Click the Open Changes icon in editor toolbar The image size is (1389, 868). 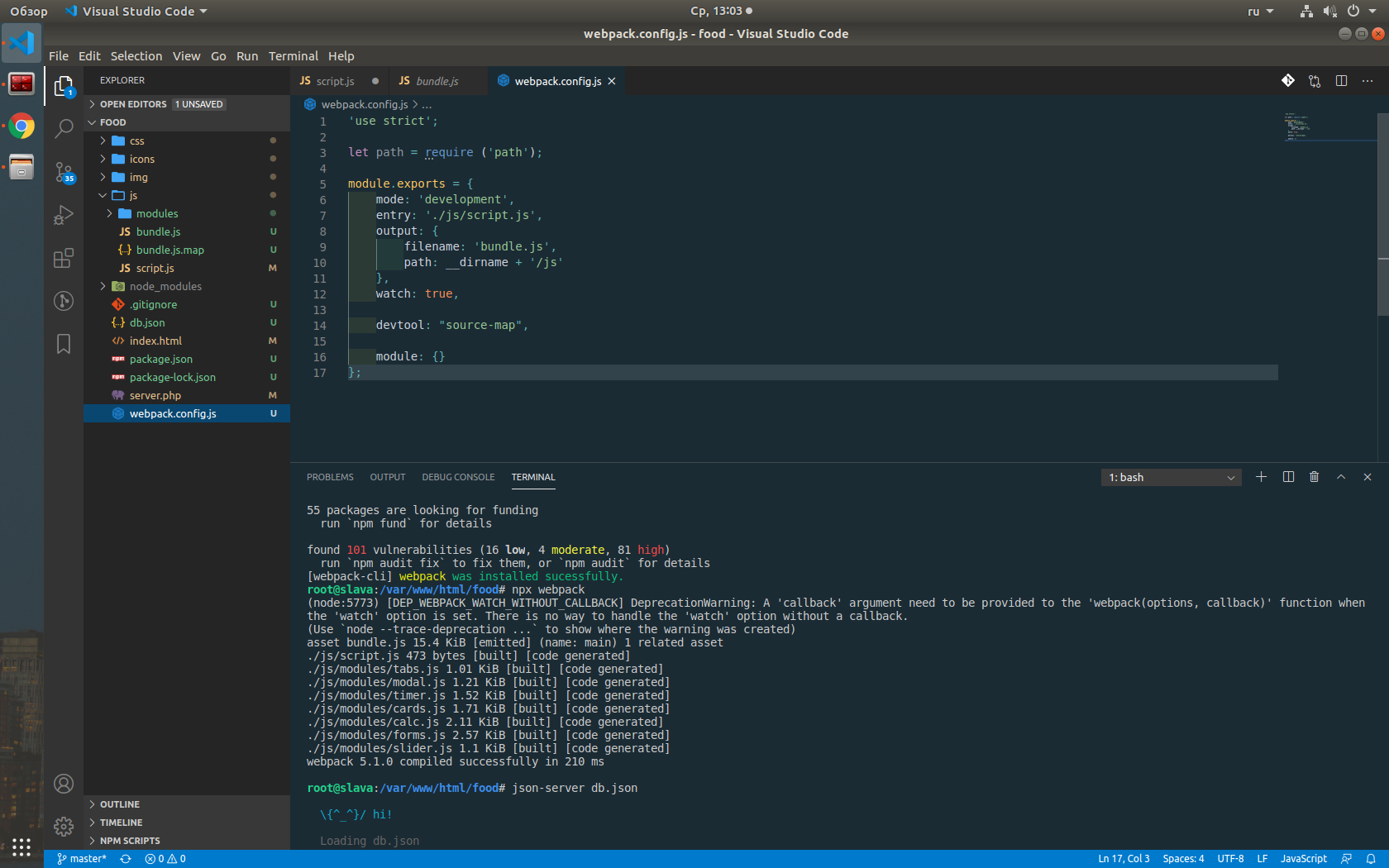(x=1315, y=80)
